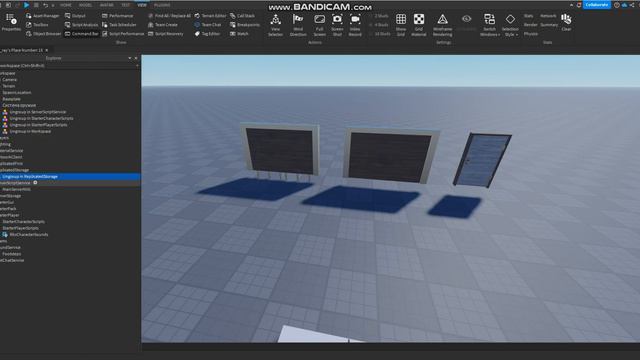The height and width of the screenshot is (360, 640).
Task: Show Network stats
Action: tap(548, 16)
